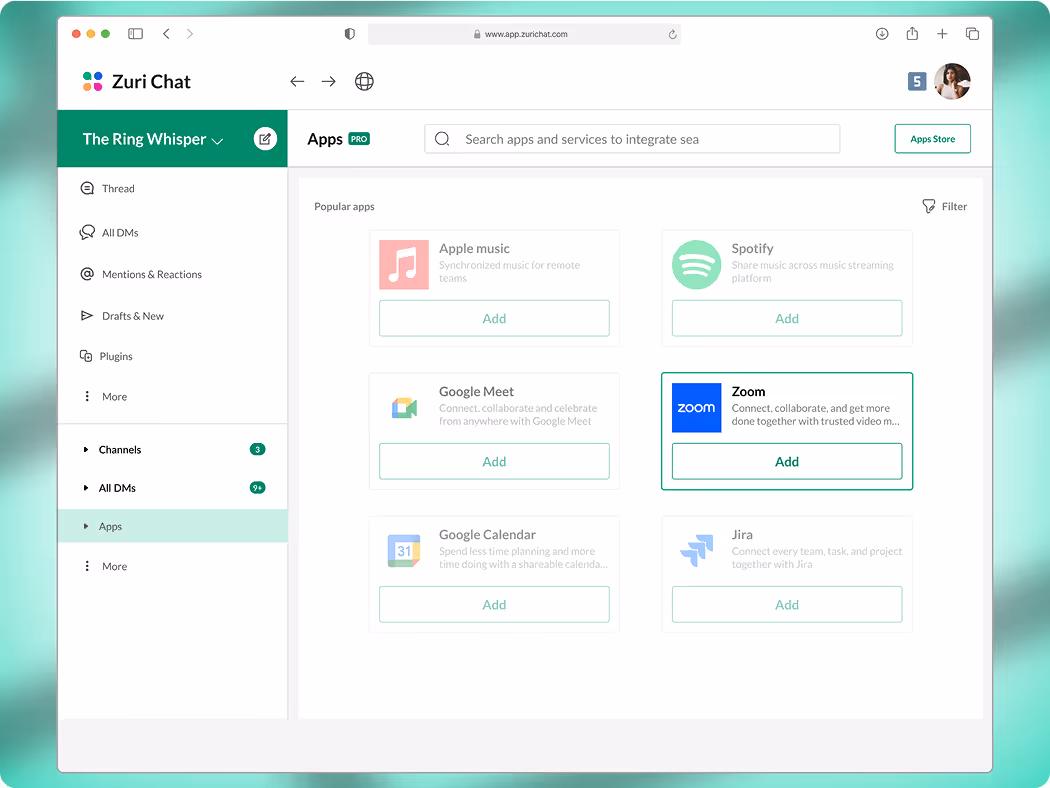Viewport: 1050px width, 788px height.
Task: Click the Spotify app icon
Action: [x=696, y=264]
